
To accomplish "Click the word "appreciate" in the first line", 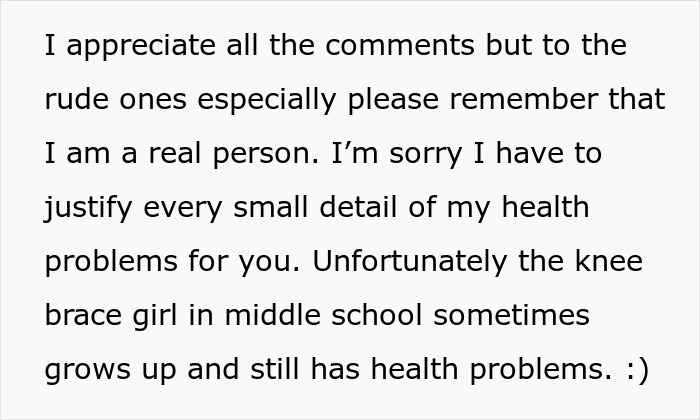I will tap(141, 47).
